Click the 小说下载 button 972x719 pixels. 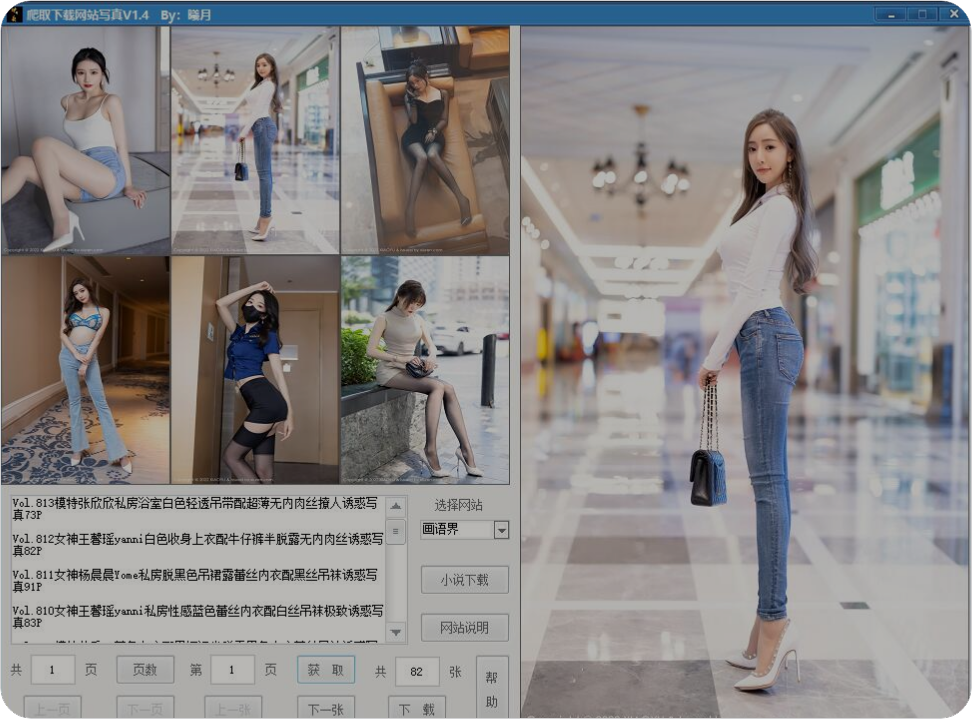tap(464, 579)
